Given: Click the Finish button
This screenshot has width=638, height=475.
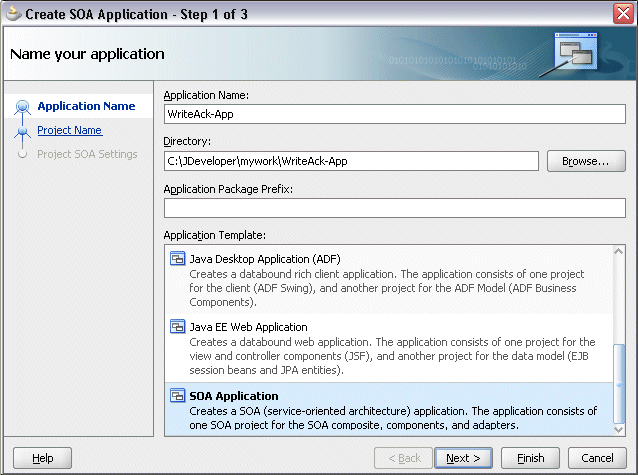Looking at the screenshot, I should click(530, 458).
